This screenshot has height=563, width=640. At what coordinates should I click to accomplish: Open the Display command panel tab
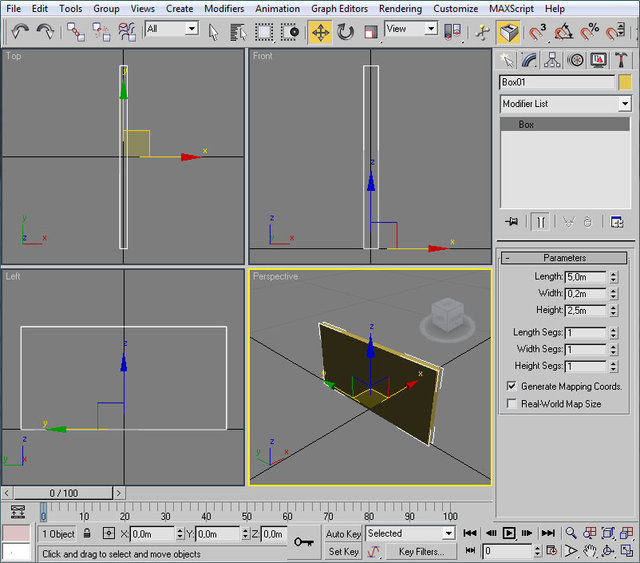pos(599,60)
